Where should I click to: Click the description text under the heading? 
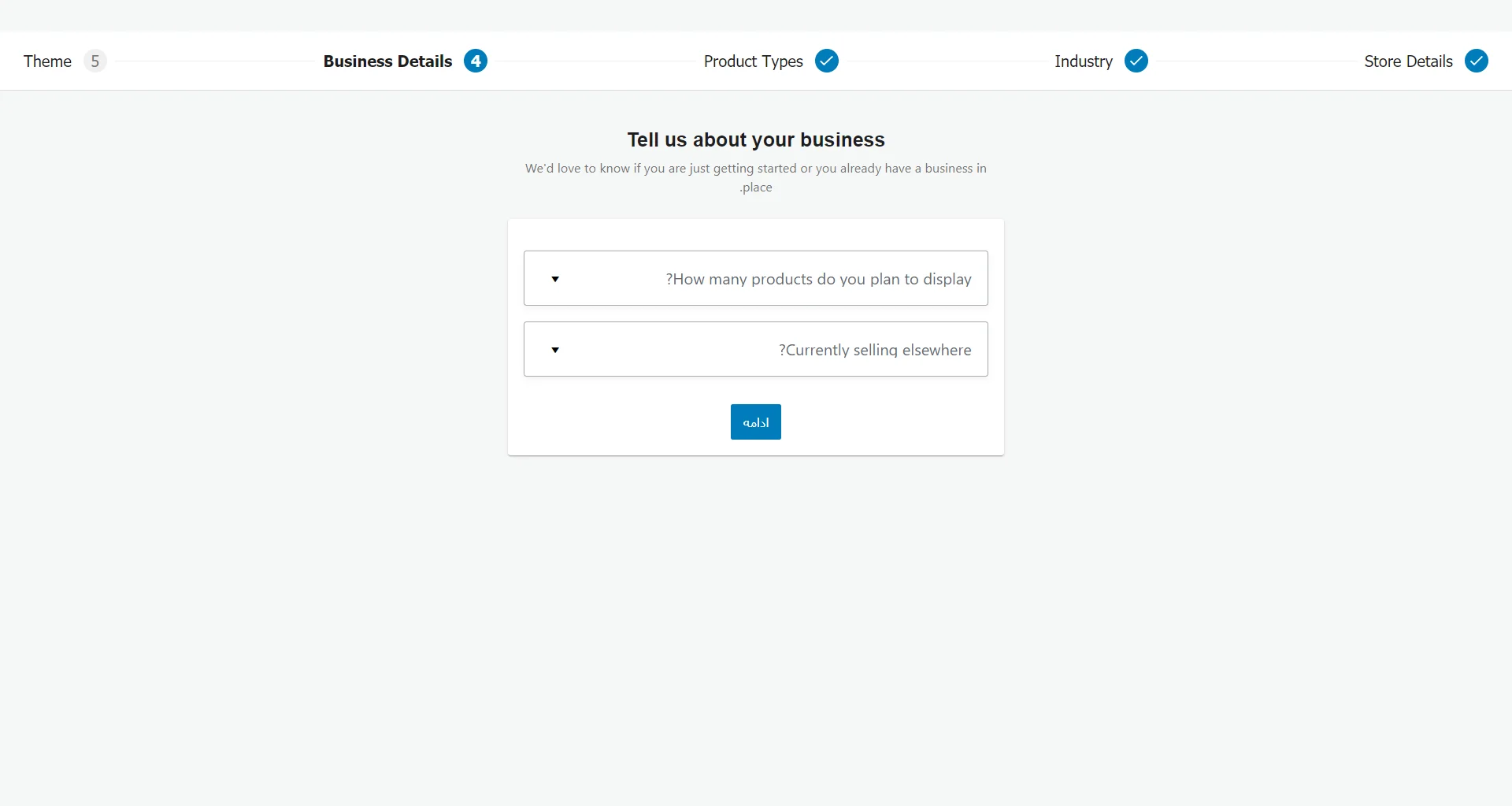[756, 169]
